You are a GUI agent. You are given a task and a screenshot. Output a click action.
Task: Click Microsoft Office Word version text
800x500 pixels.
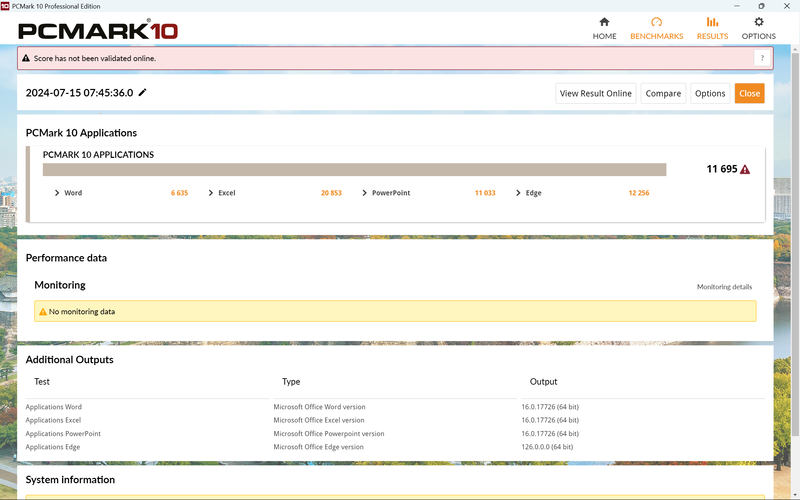319,407
